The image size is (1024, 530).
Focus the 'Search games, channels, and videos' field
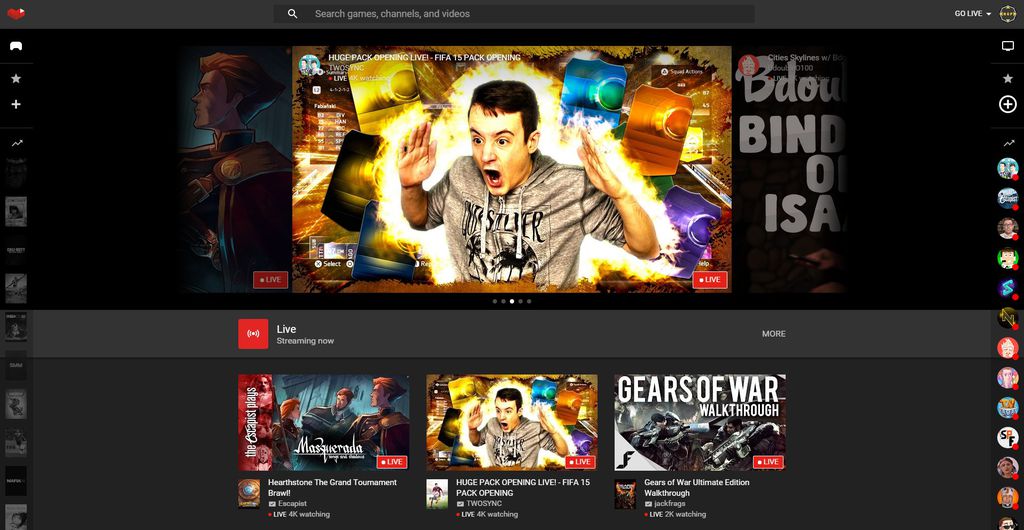(513, 14)
